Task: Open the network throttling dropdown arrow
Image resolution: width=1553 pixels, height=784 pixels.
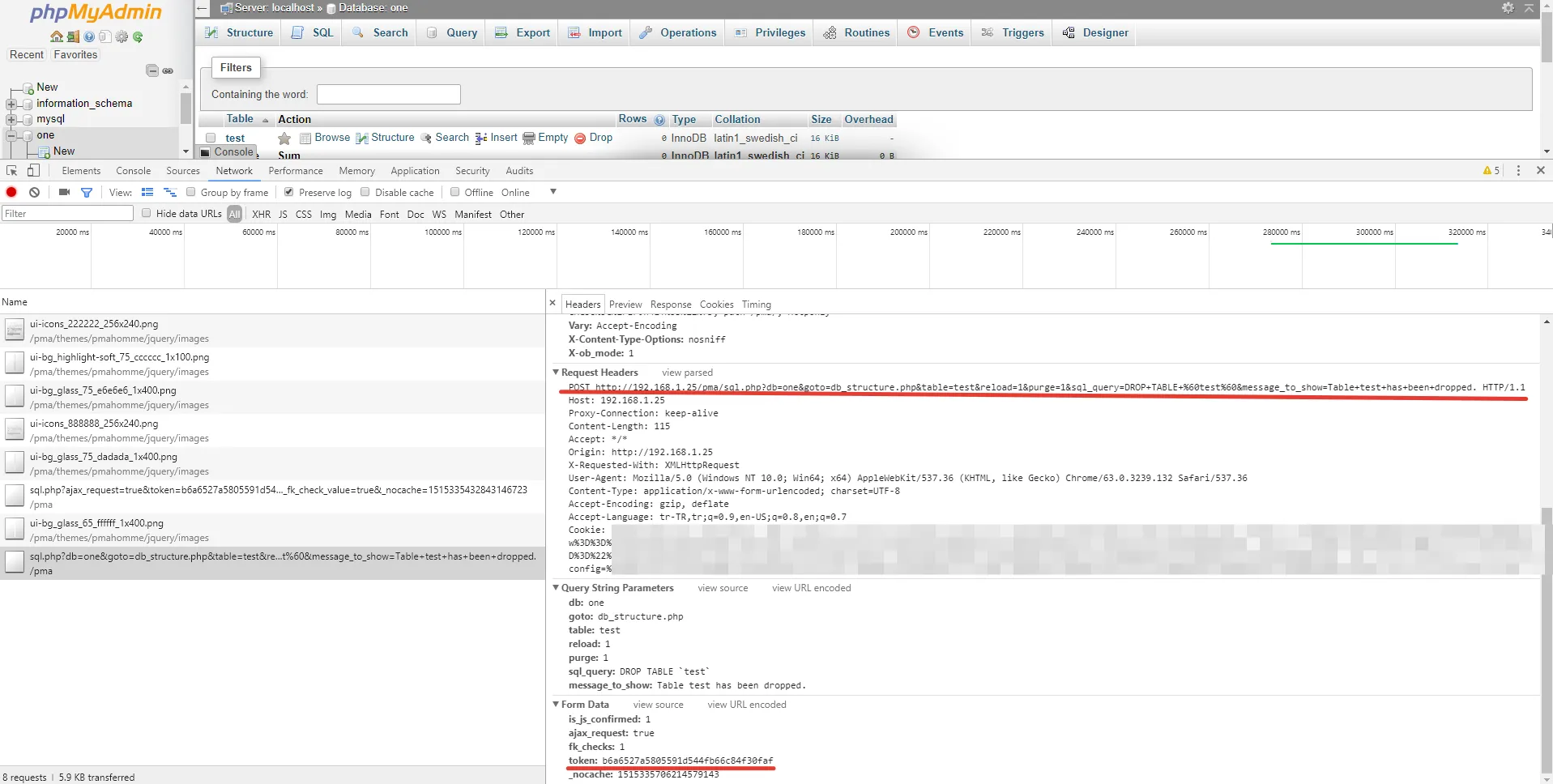Action: click(553, 192)
